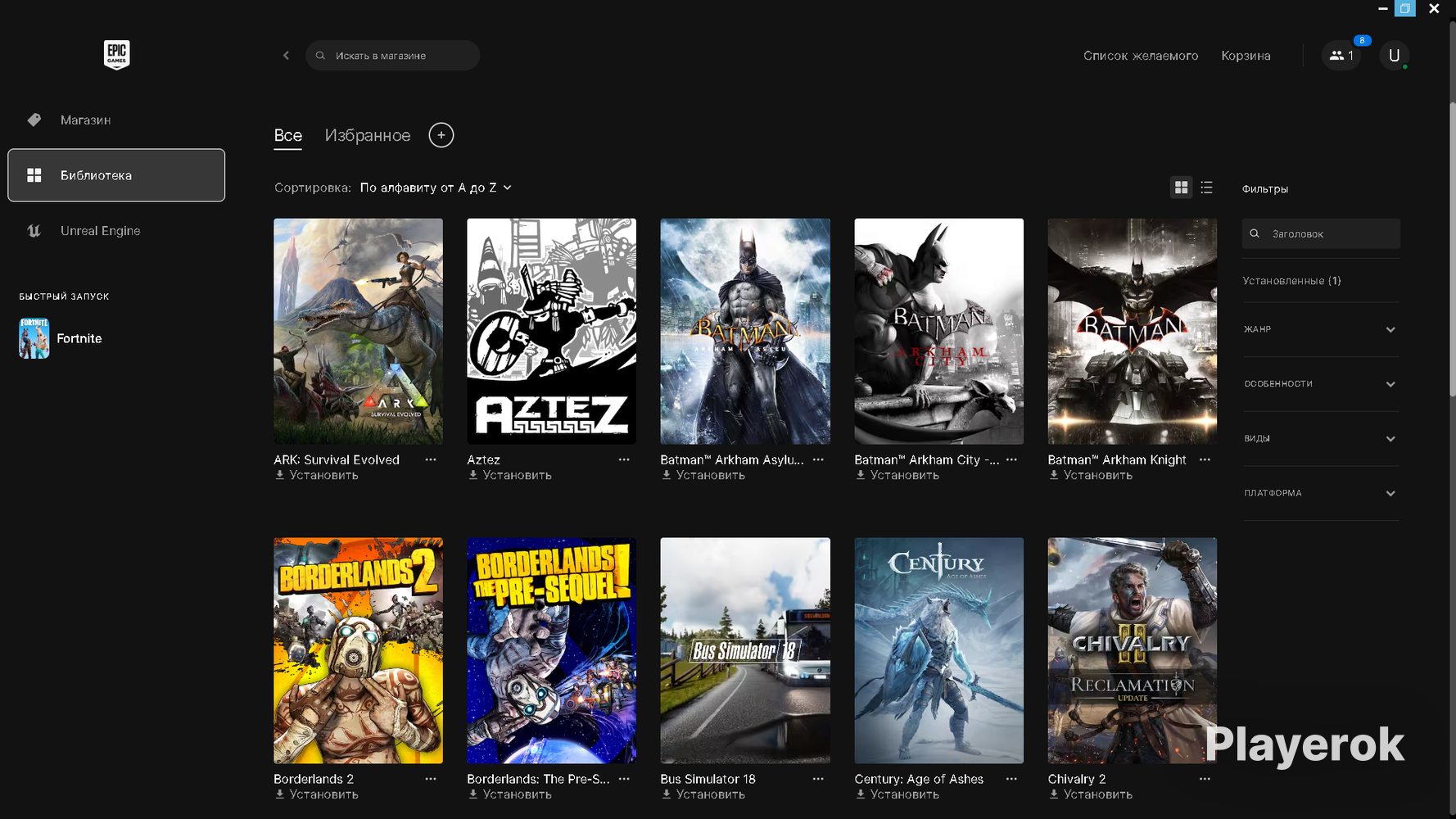Open the Borderlands 2 cover thumbnail

pos(358,650)
